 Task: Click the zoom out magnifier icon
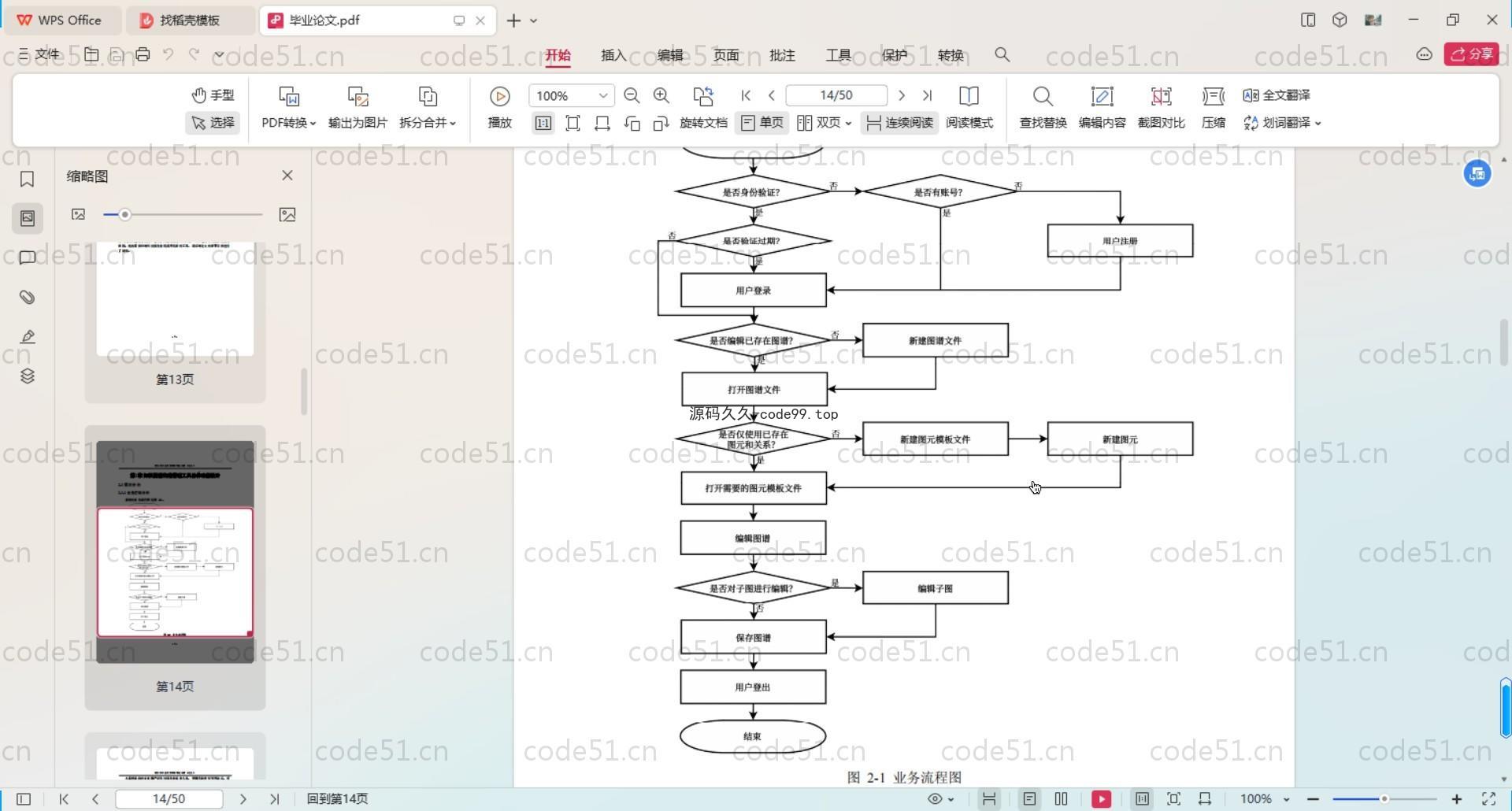[x=632, y=95]
